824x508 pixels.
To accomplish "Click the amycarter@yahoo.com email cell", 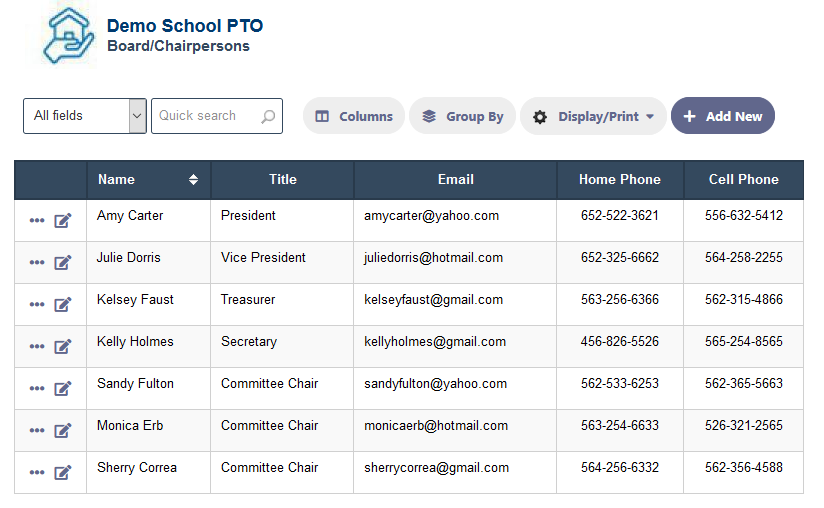I will pyautogui.click(x=431, y=216).
